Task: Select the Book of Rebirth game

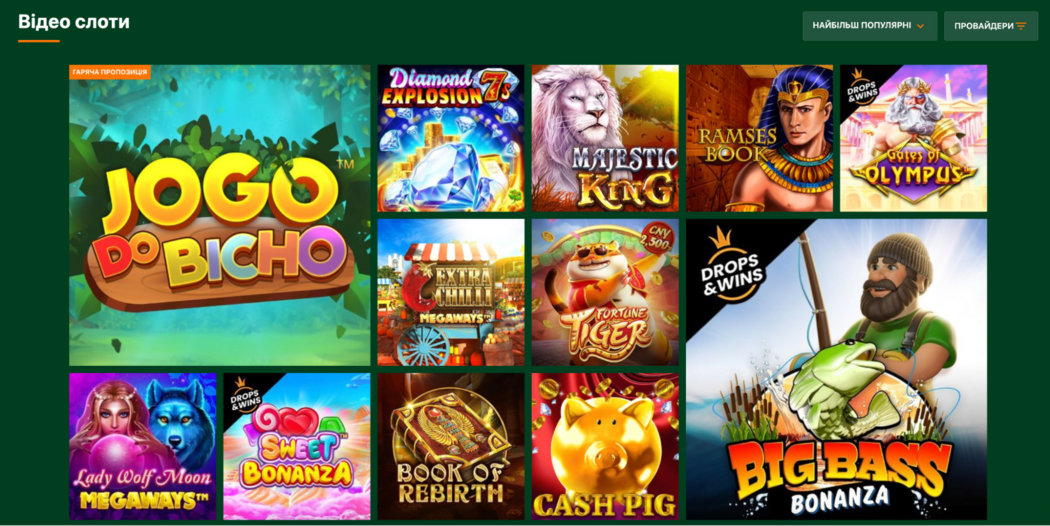Action: pos(451,446)
